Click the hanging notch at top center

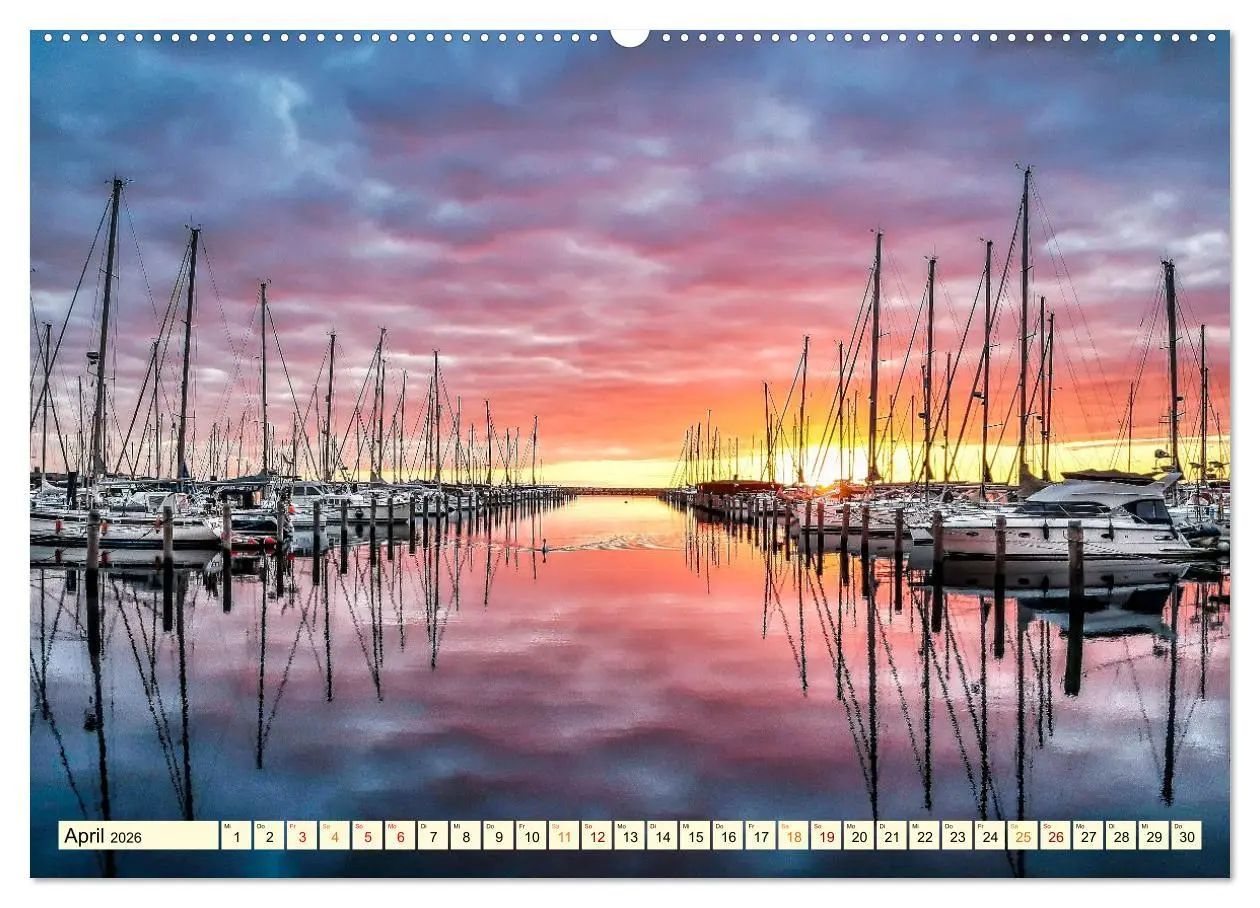click(629, 37)
